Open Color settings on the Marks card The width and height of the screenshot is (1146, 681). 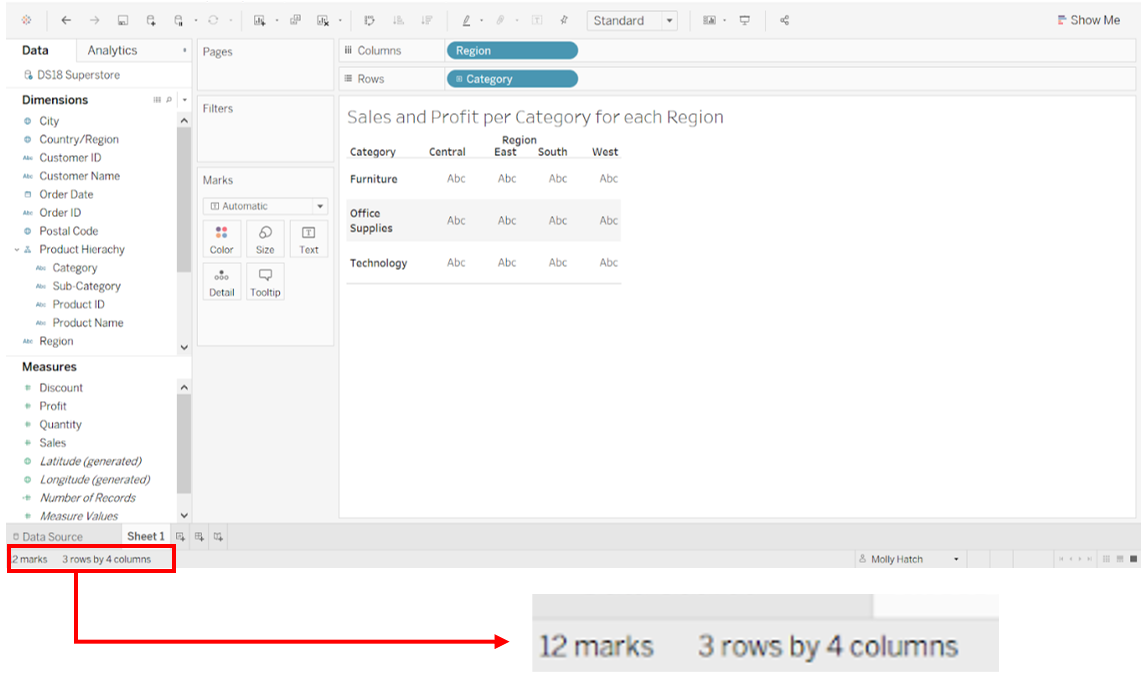pos(221,238)
